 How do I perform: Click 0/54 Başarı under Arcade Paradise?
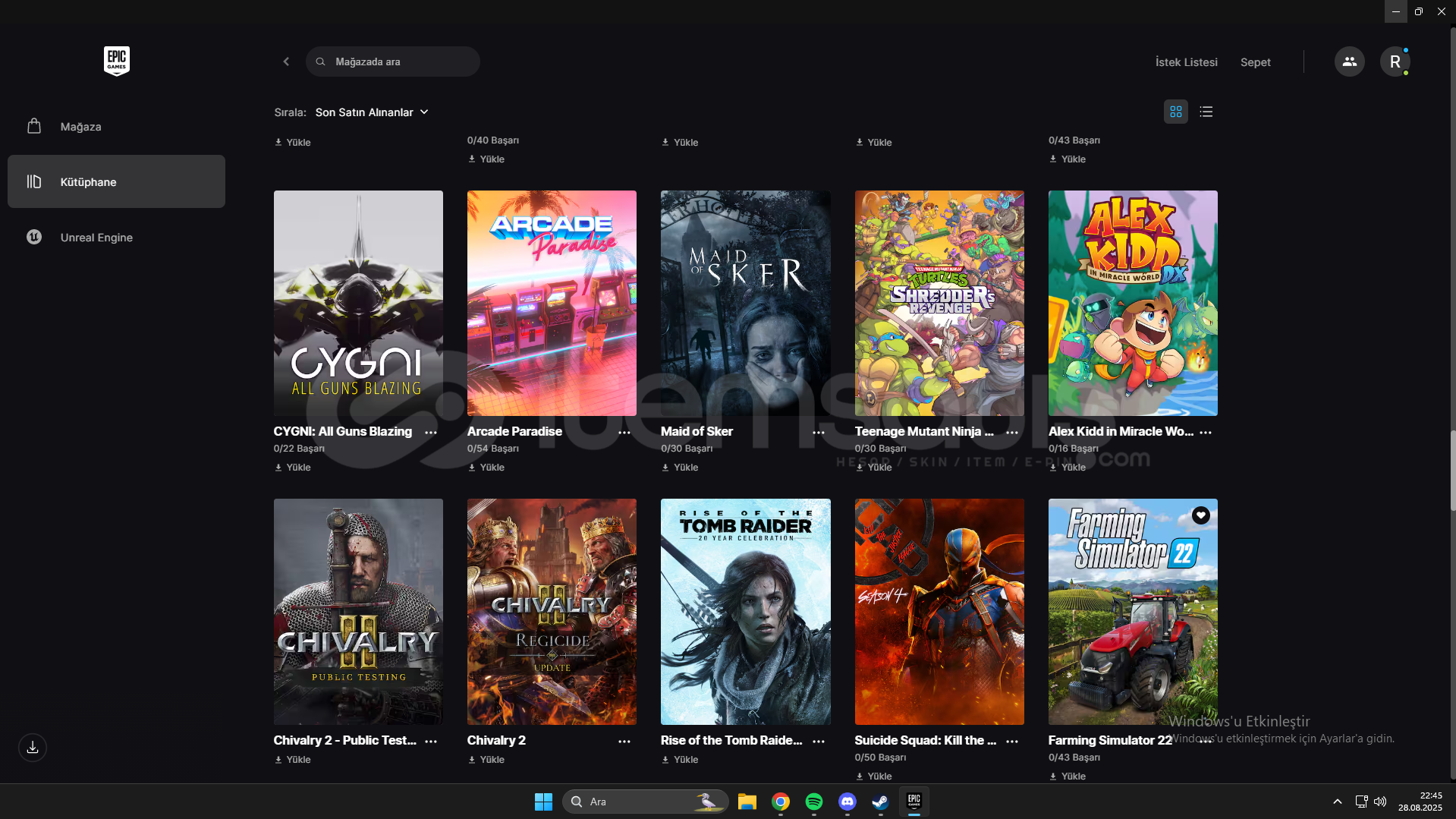pos(493,449)
